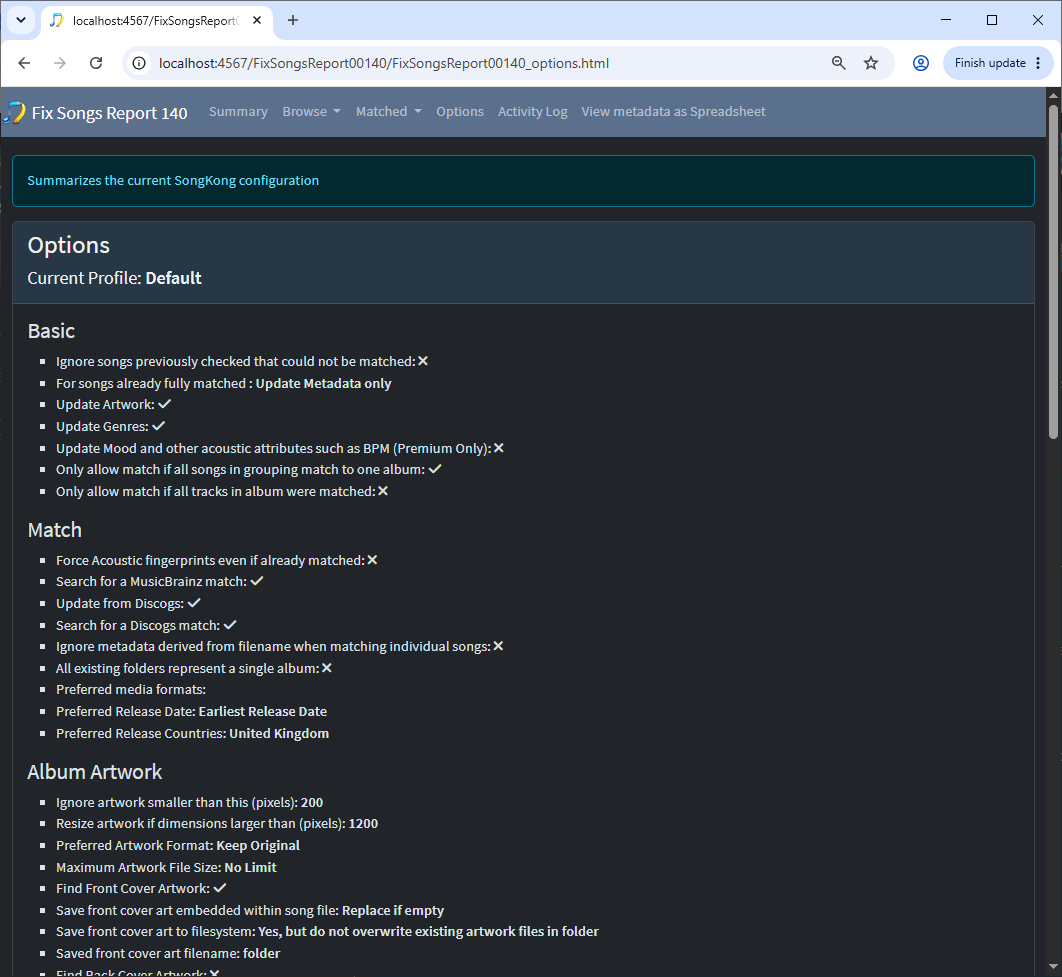Click the Fix Songs Report 140 title
The height and width of the screenshot is (977, 1062).
pyautogui.click(x=109, y=113)
